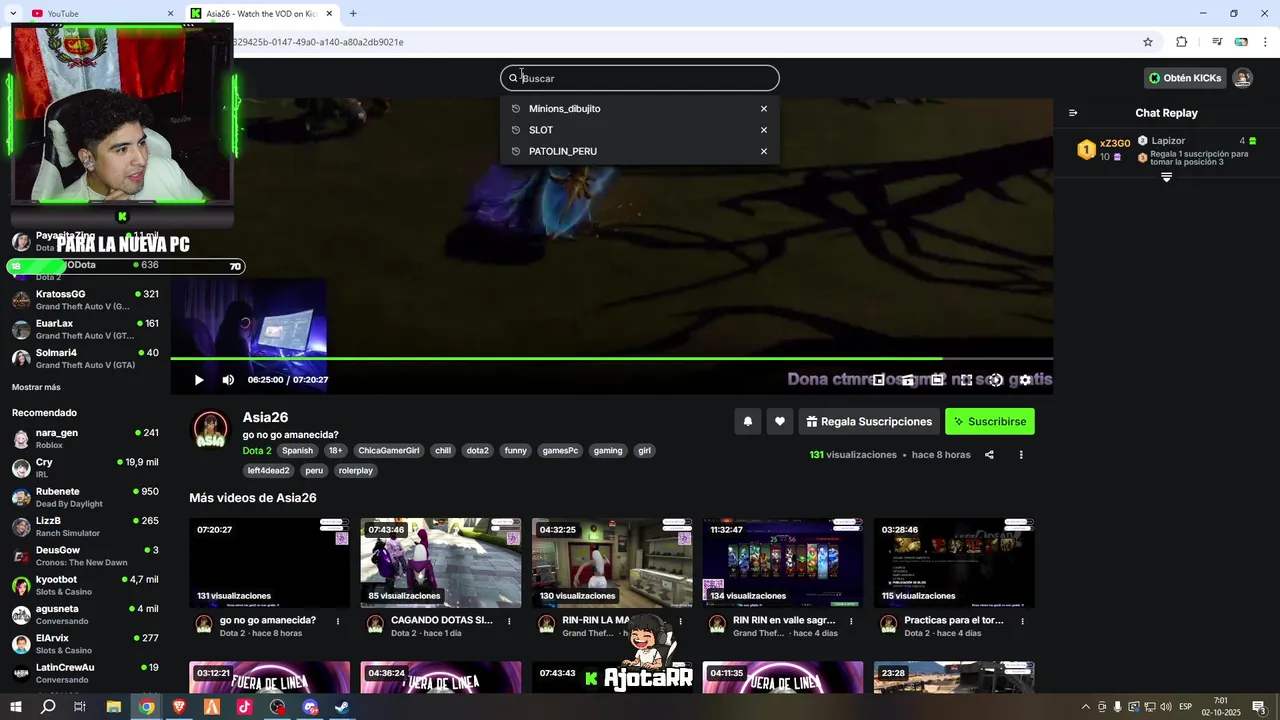Open the three-dot options under Suscribirse
The image size is (1280, 720).
click(1021, 455)
